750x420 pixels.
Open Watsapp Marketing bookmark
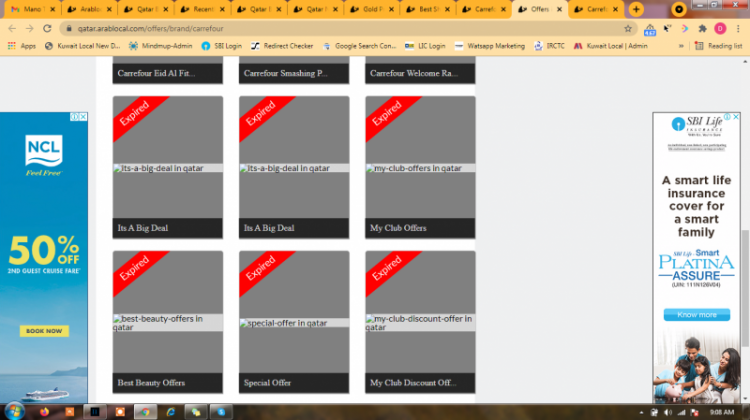(489, 46)
